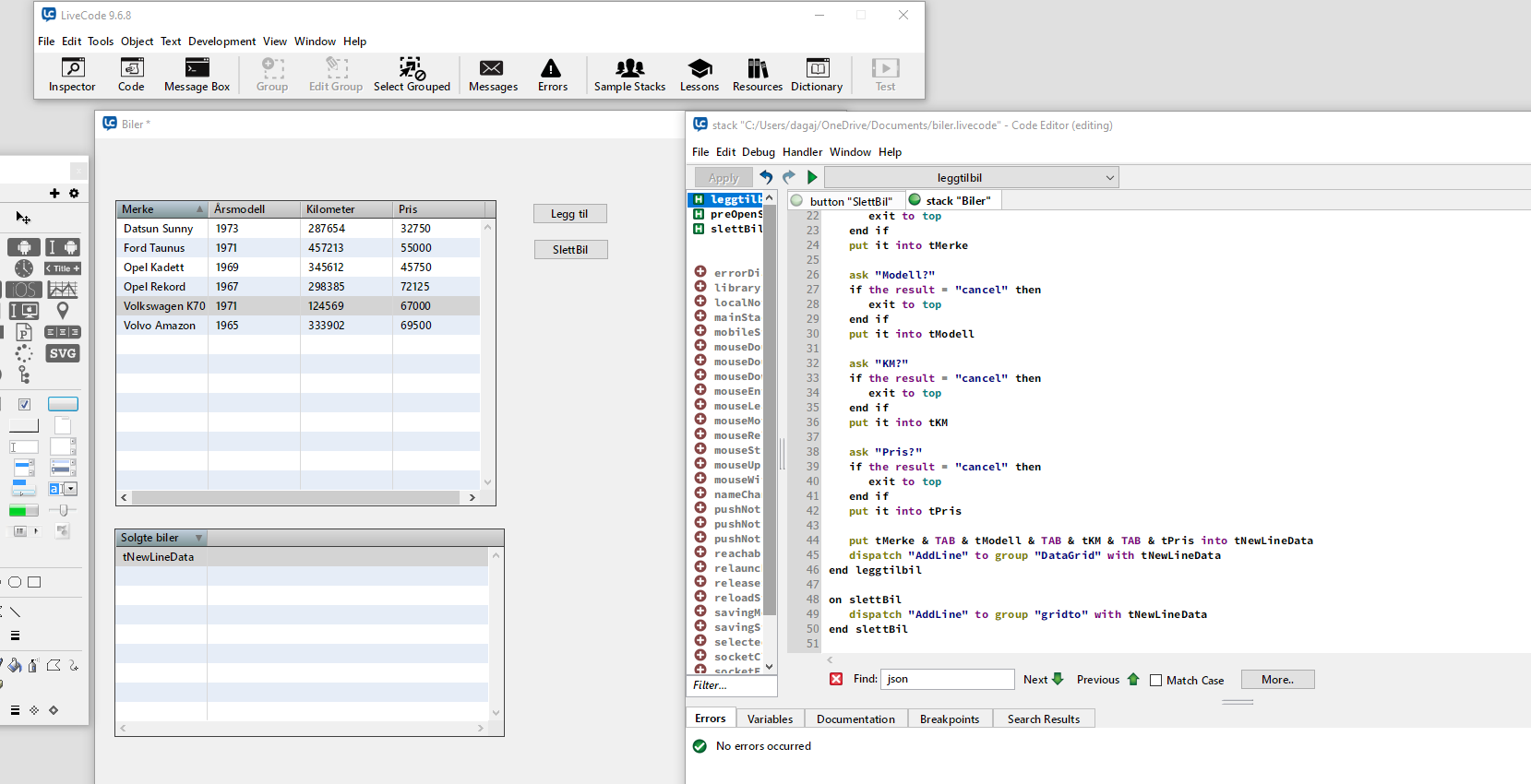Viewport: 1531px width, 784px height.
Task: Select the map pin widget in Tools palette
Action: pyautogui.click(x=63, y=310)
